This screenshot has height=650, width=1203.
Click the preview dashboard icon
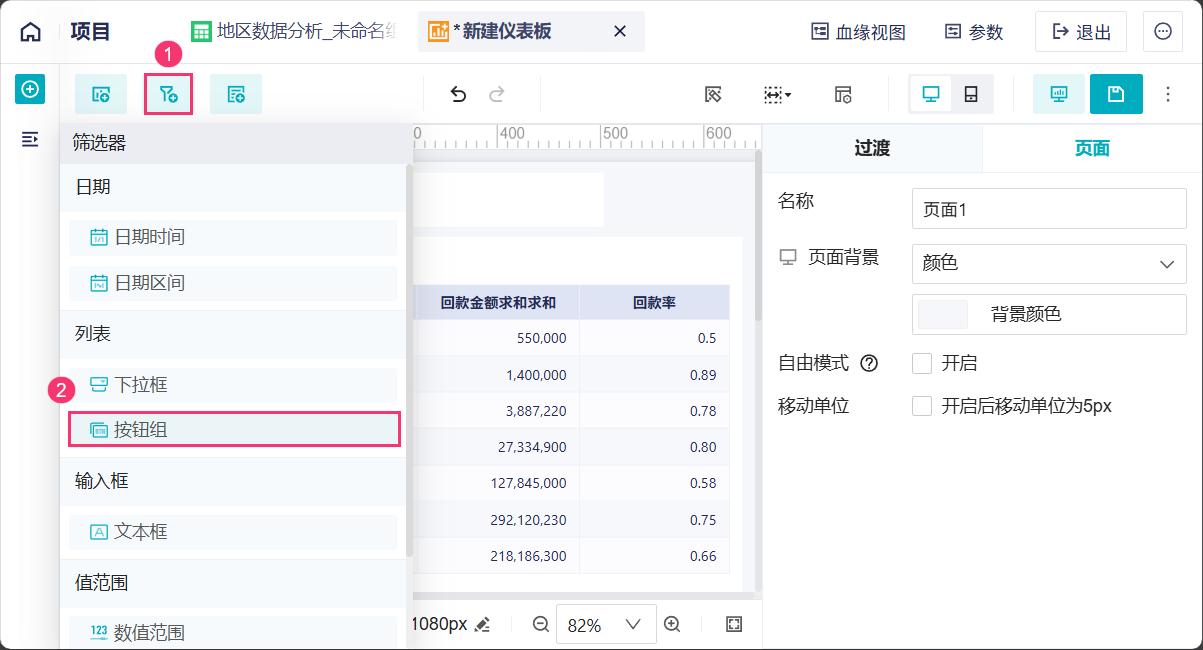click(1058, 94)
